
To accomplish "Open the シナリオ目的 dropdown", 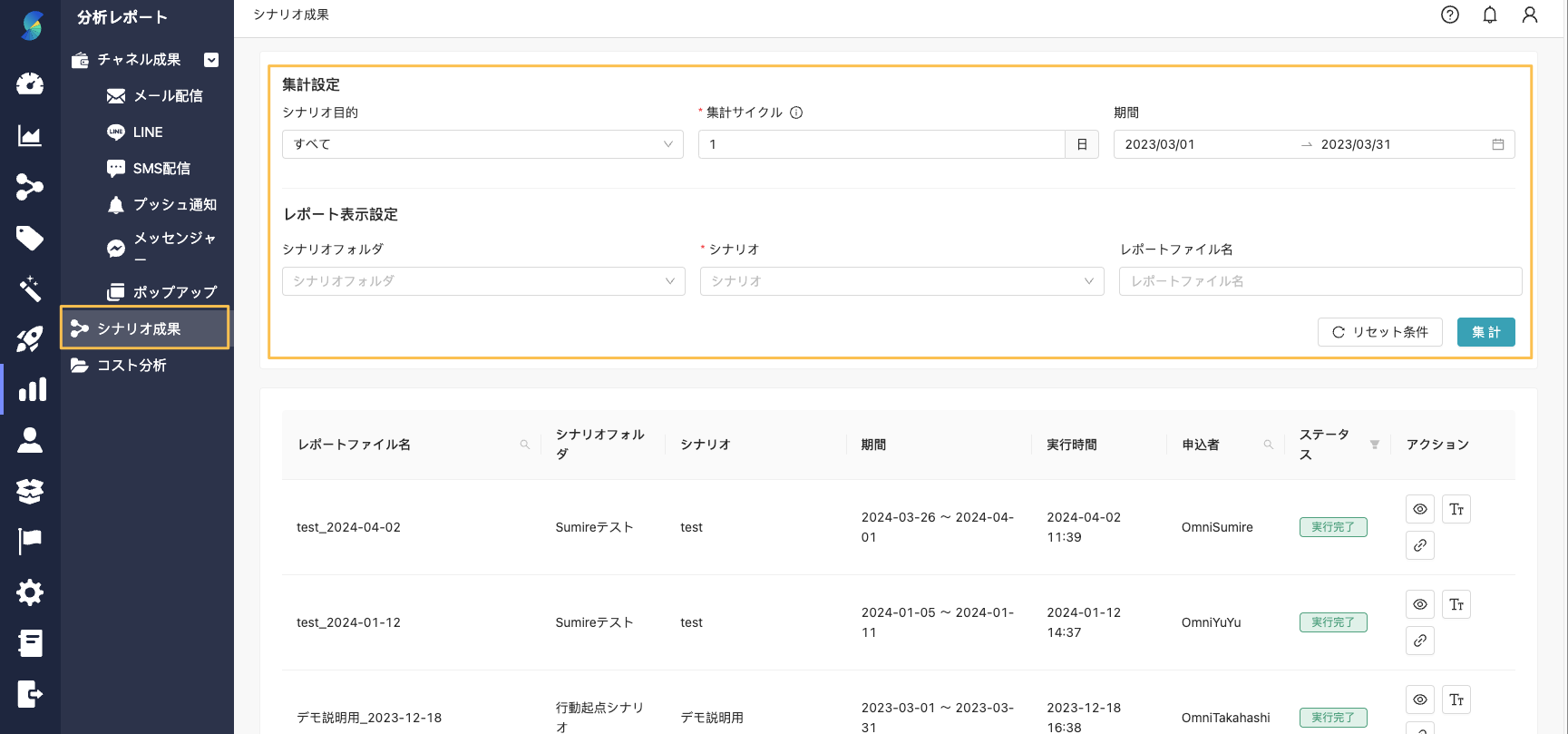I will tap(482, 144).
